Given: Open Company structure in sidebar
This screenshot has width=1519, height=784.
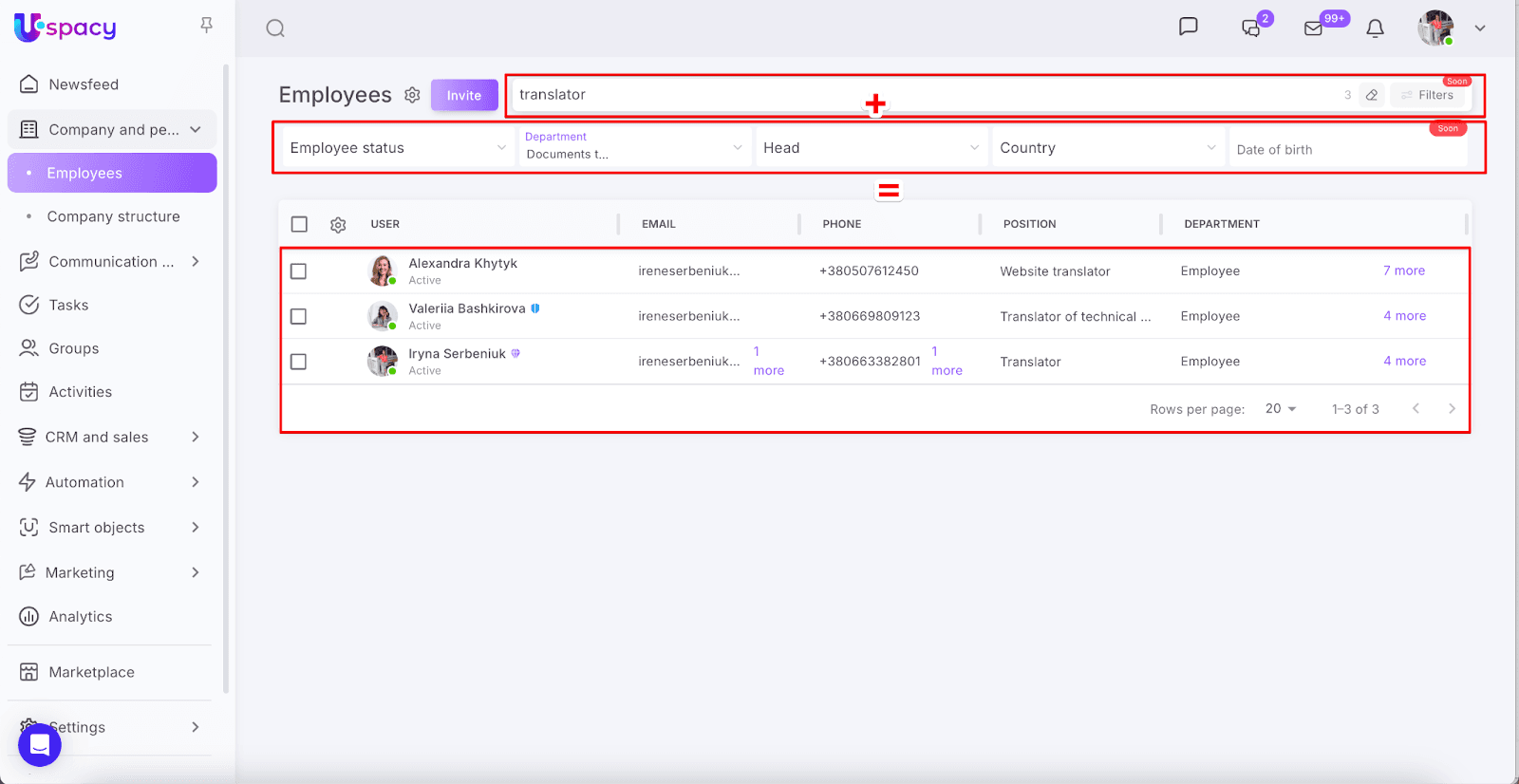Looking at the screenshot, I should pos(113,216).
